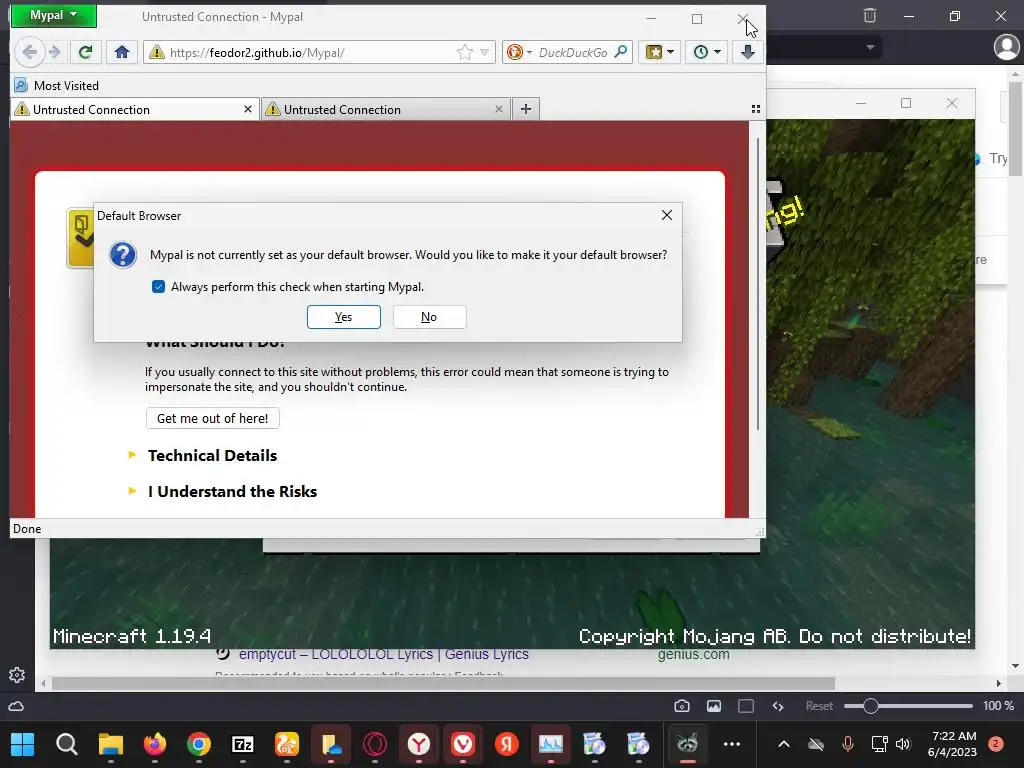Run search with the magnifier icon
This screenshot has width=1024, height=768.
(621, 52)
